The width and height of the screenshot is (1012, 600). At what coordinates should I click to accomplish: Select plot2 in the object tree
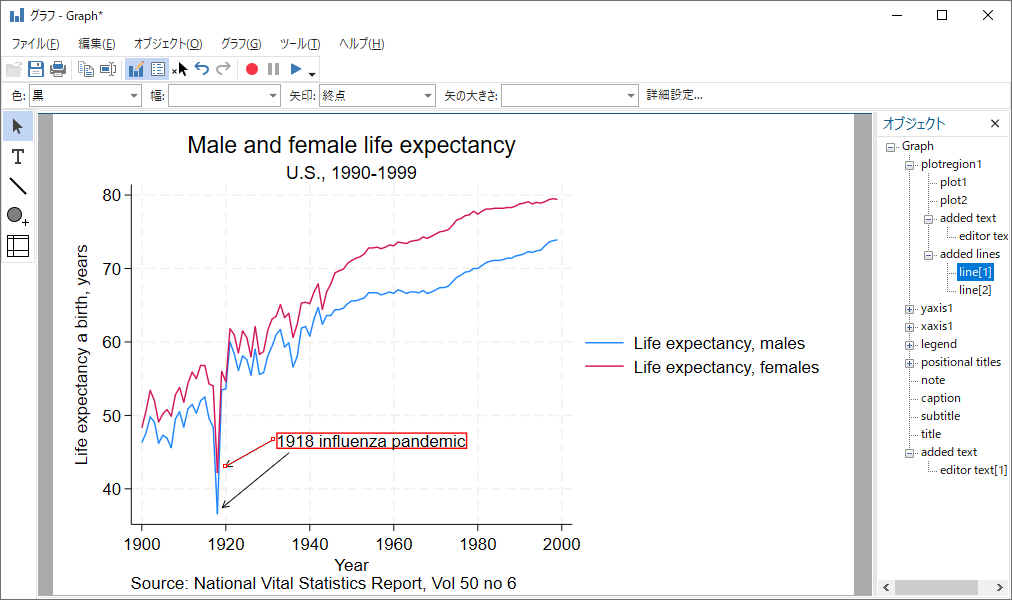(953, 200)
